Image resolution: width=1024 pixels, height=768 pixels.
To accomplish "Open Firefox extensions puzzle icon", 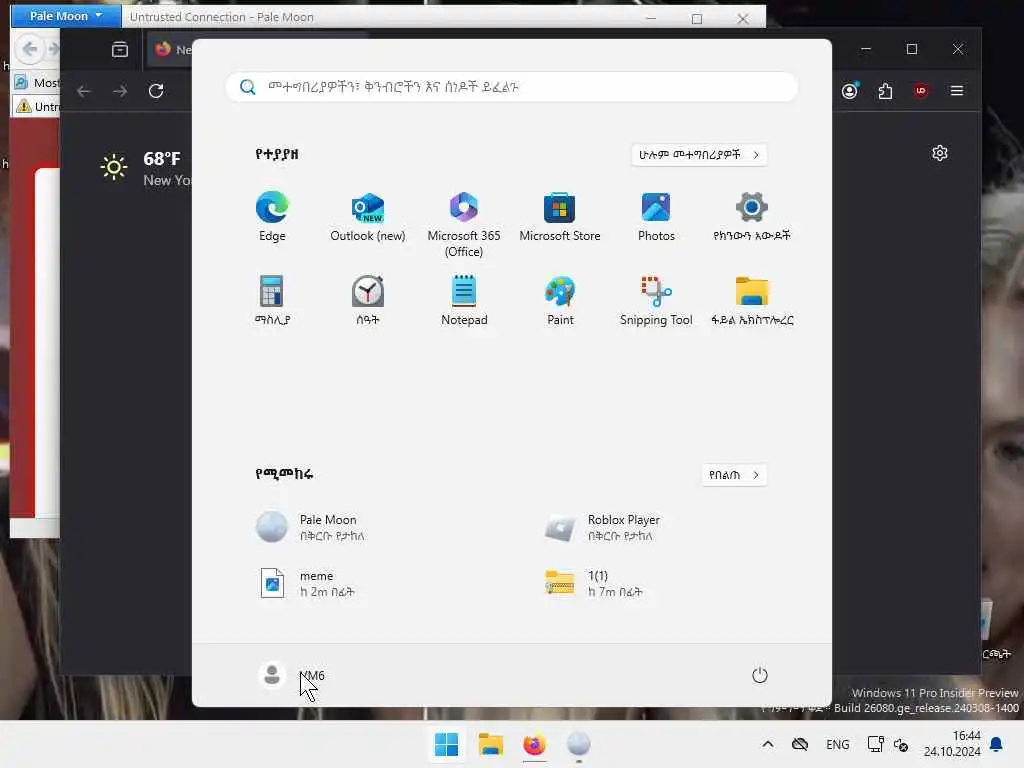I will pyautogui.click(x=886, y=91).
